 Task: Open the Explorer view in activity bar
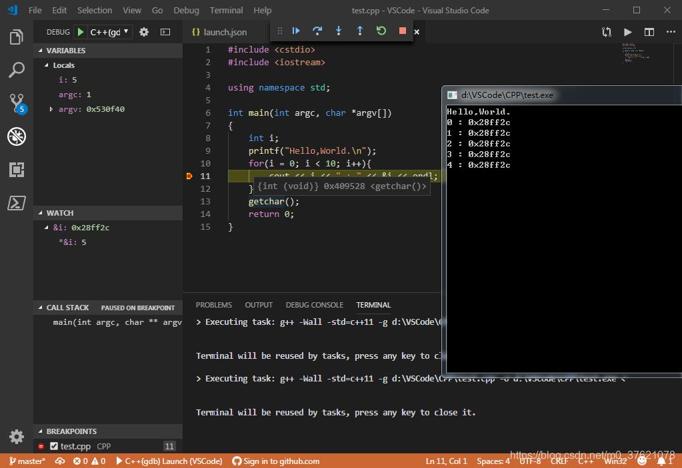pyautogui.click(x=16, y=37)
